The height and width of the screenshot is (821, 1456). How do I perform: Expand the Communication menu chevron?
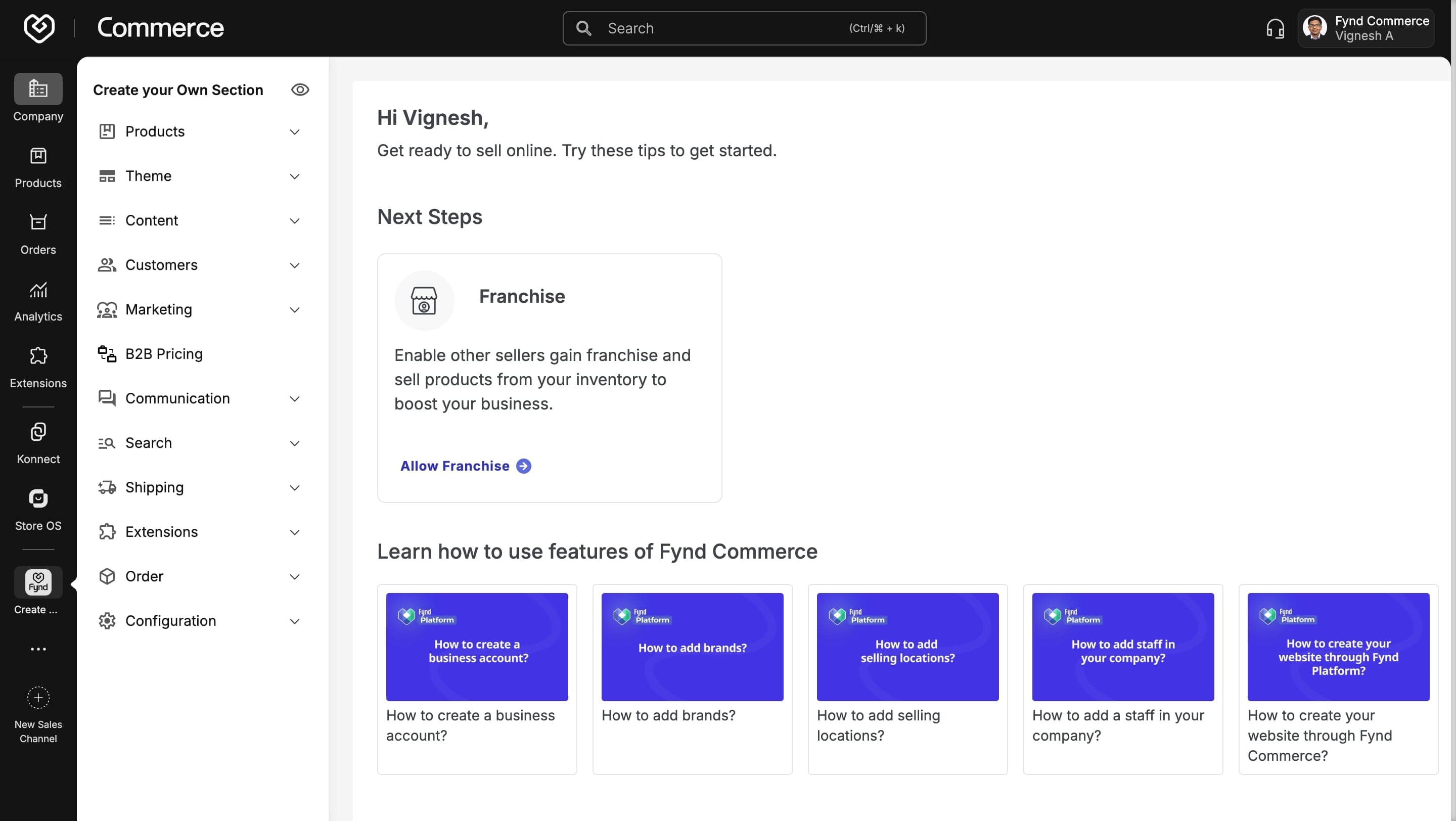pyautogui.click(x=294, y=399)
